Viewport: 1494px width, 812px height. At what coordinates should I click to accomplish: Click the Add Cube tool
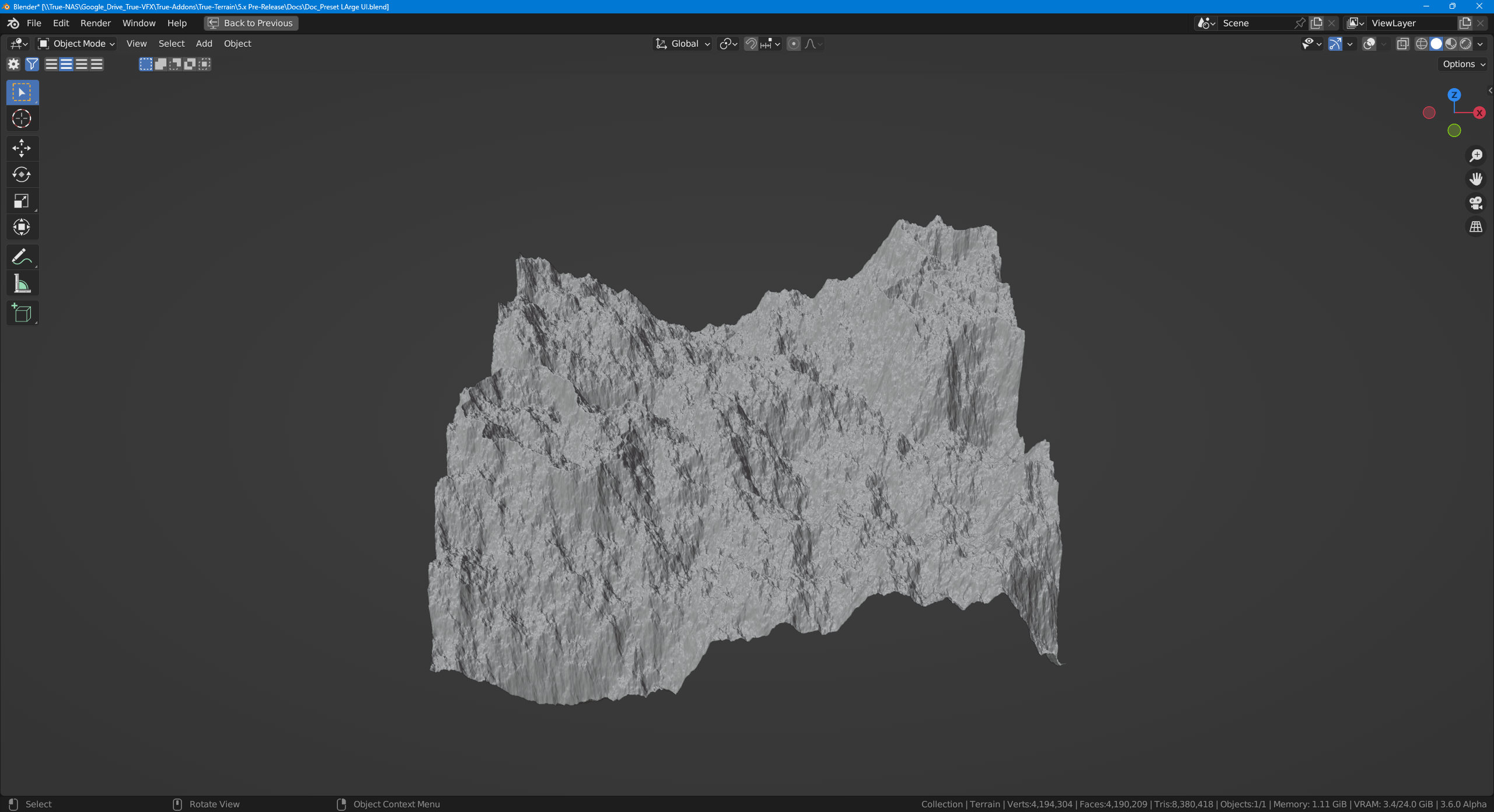coord(22,313)
